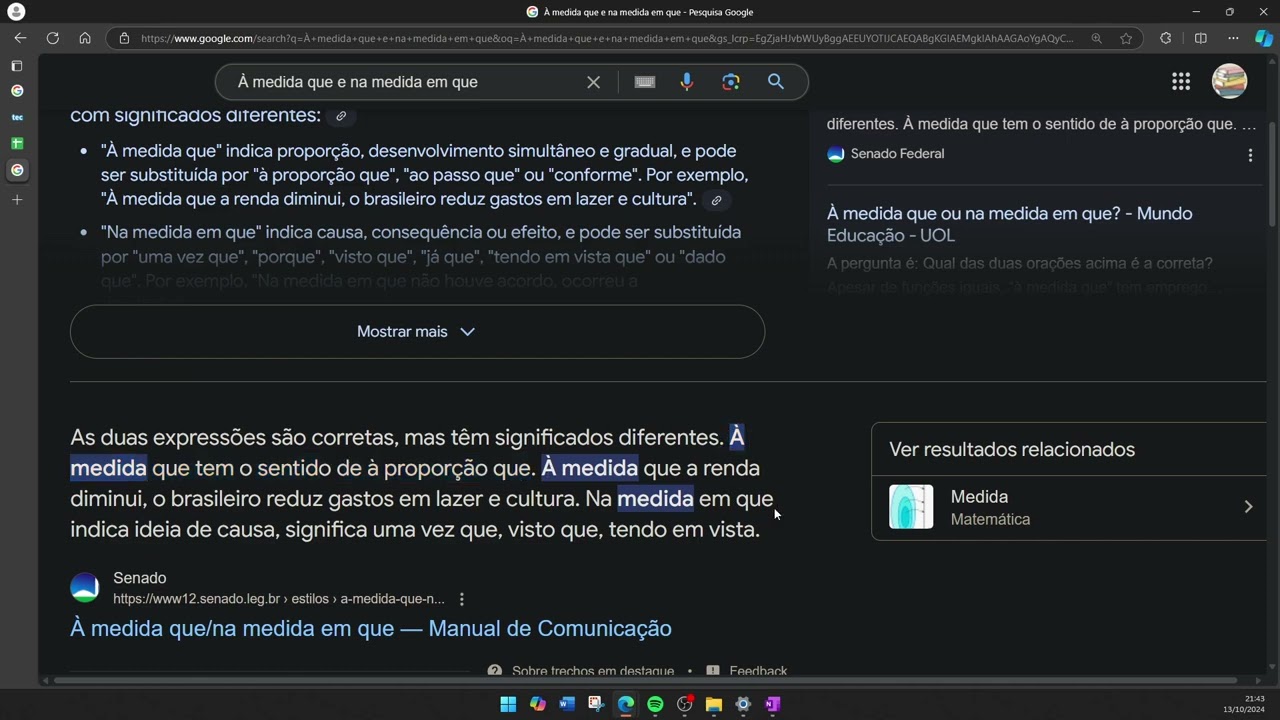Open 'À medida que/na medida em que — Manual de Comunicação' result
Image resolution: width=1280 pixels, height=720 pixels.
371,628
